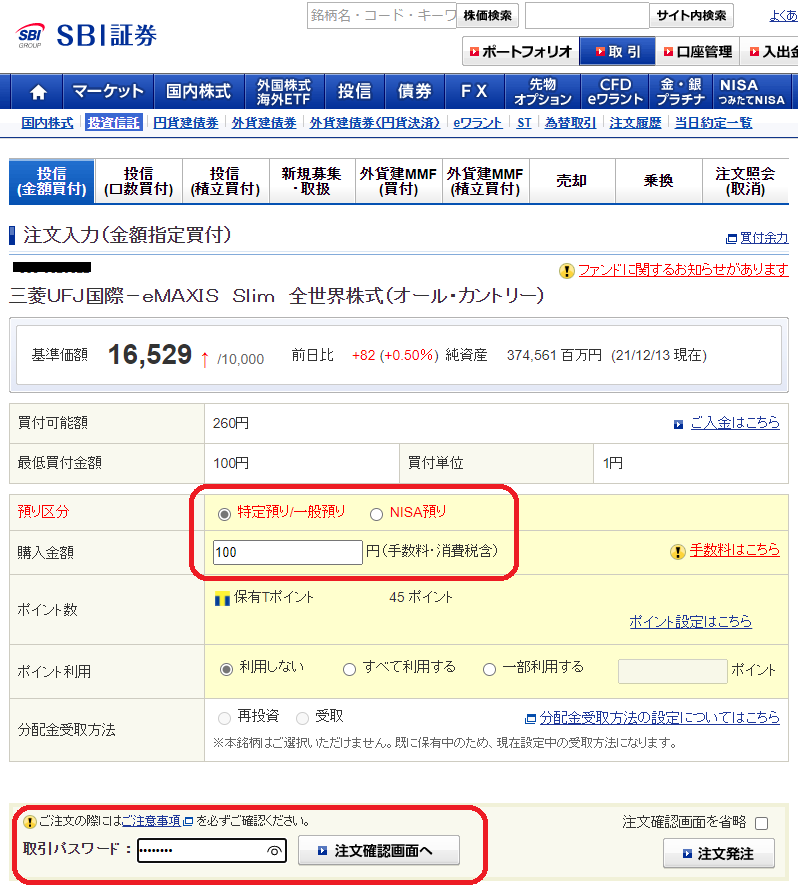This screenshot has width=798, height=891.
Task: Open the FX menu
Action: coord(474,91)
